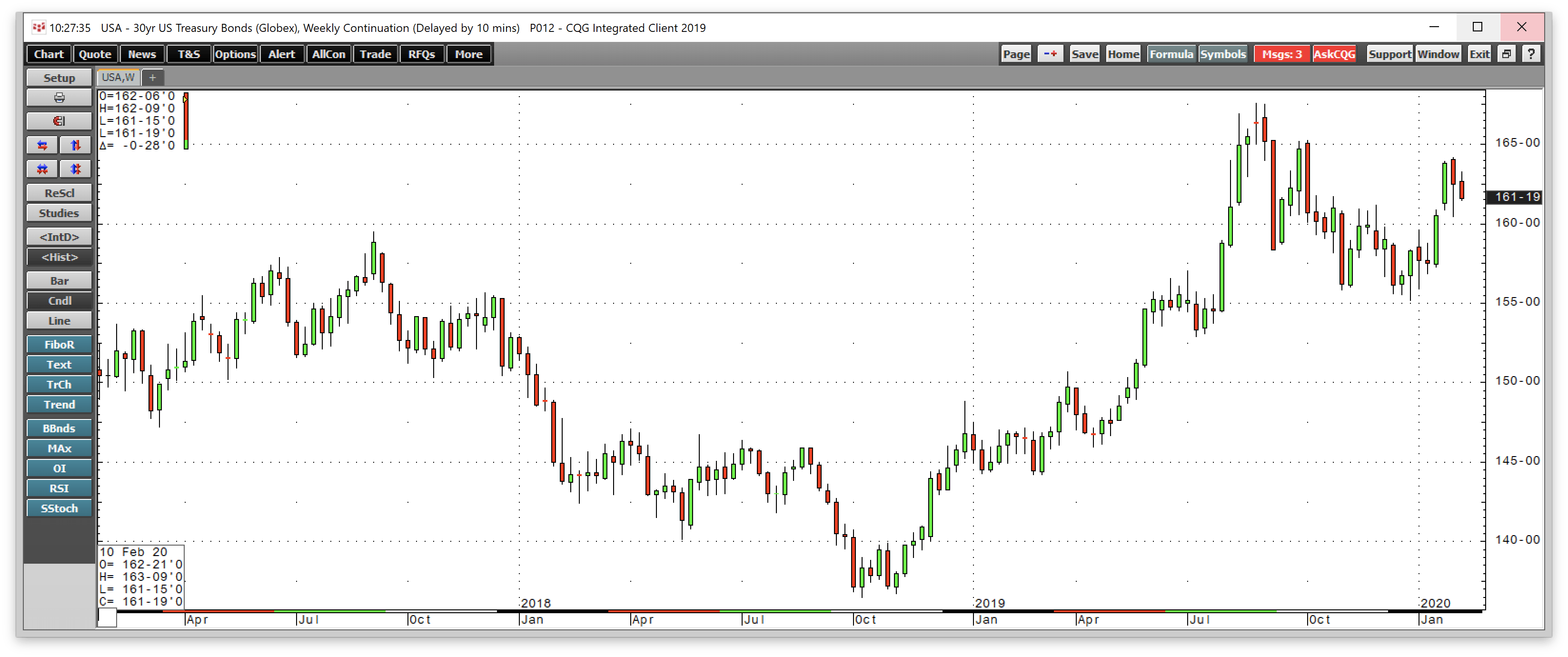Viewport: 1568px width, 657px height.
Task: Click the horizontal compress arrows icon
Action: coord(43,169)
